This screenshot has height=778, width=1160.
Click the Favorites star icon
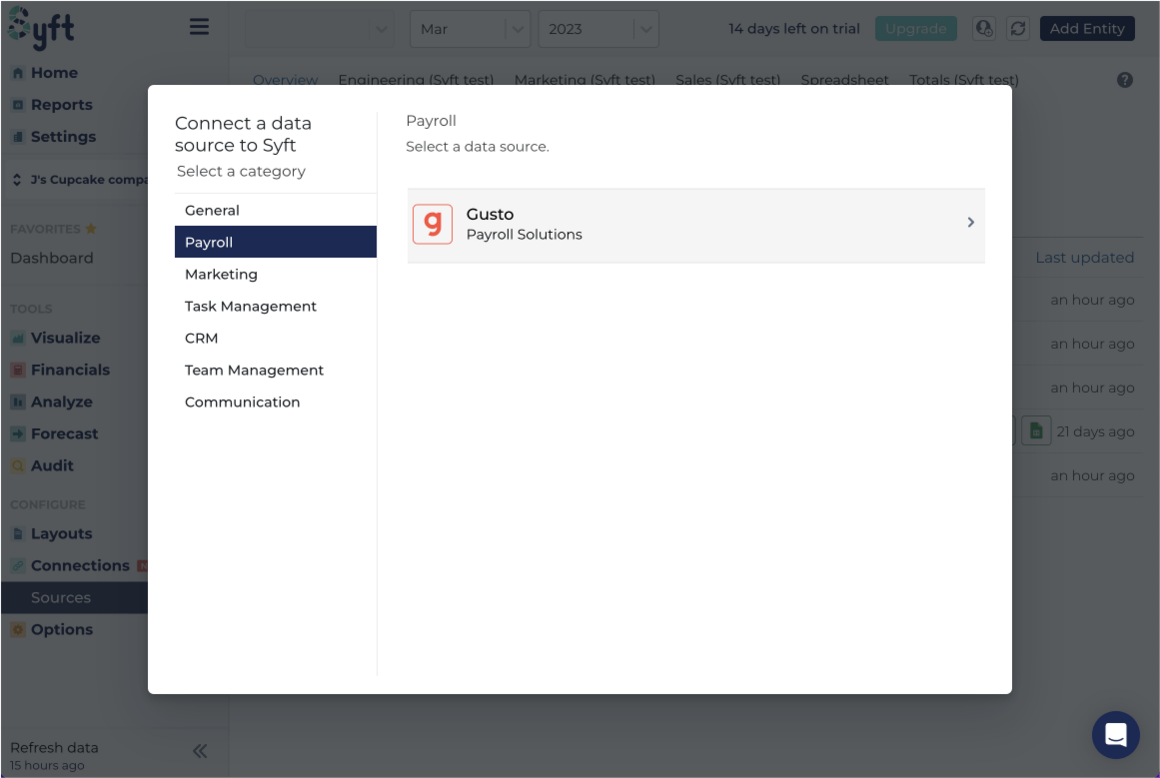pyautogui.click(x=91, y=229)
